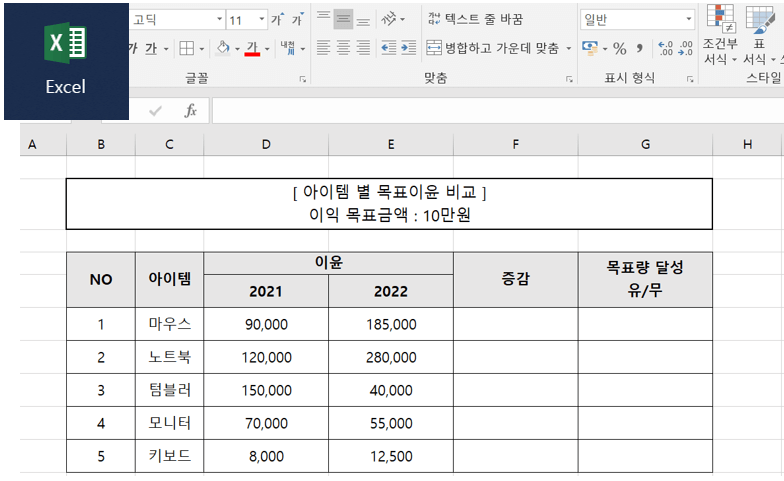This screenshot has height=481, width=784.
Task: Apply percent style with the % icon
Action: [x=620, y=48]
